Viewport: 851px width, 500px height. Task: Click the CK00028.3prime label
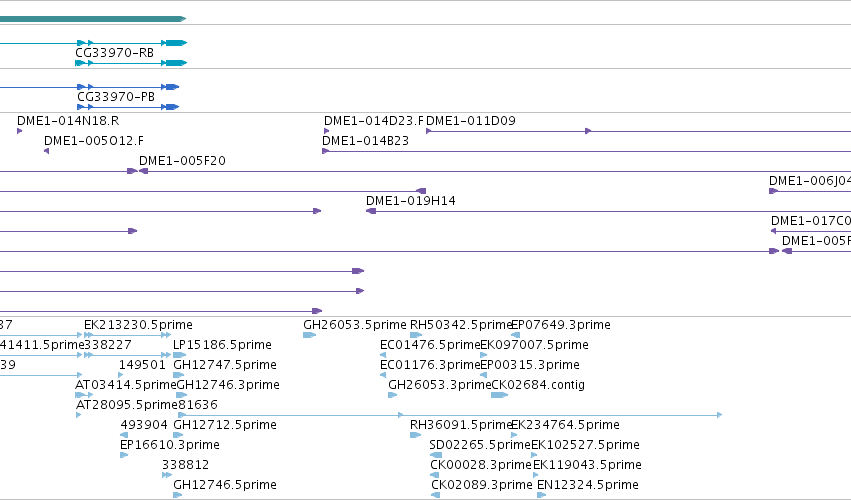(481, 465)
